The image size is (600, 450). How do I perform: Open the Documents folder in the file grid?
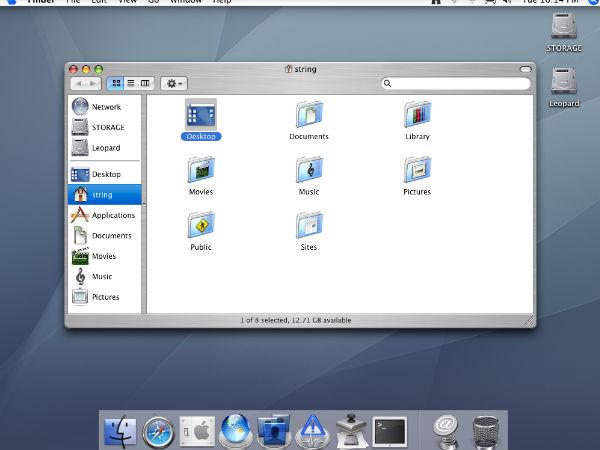click(309, 114)
